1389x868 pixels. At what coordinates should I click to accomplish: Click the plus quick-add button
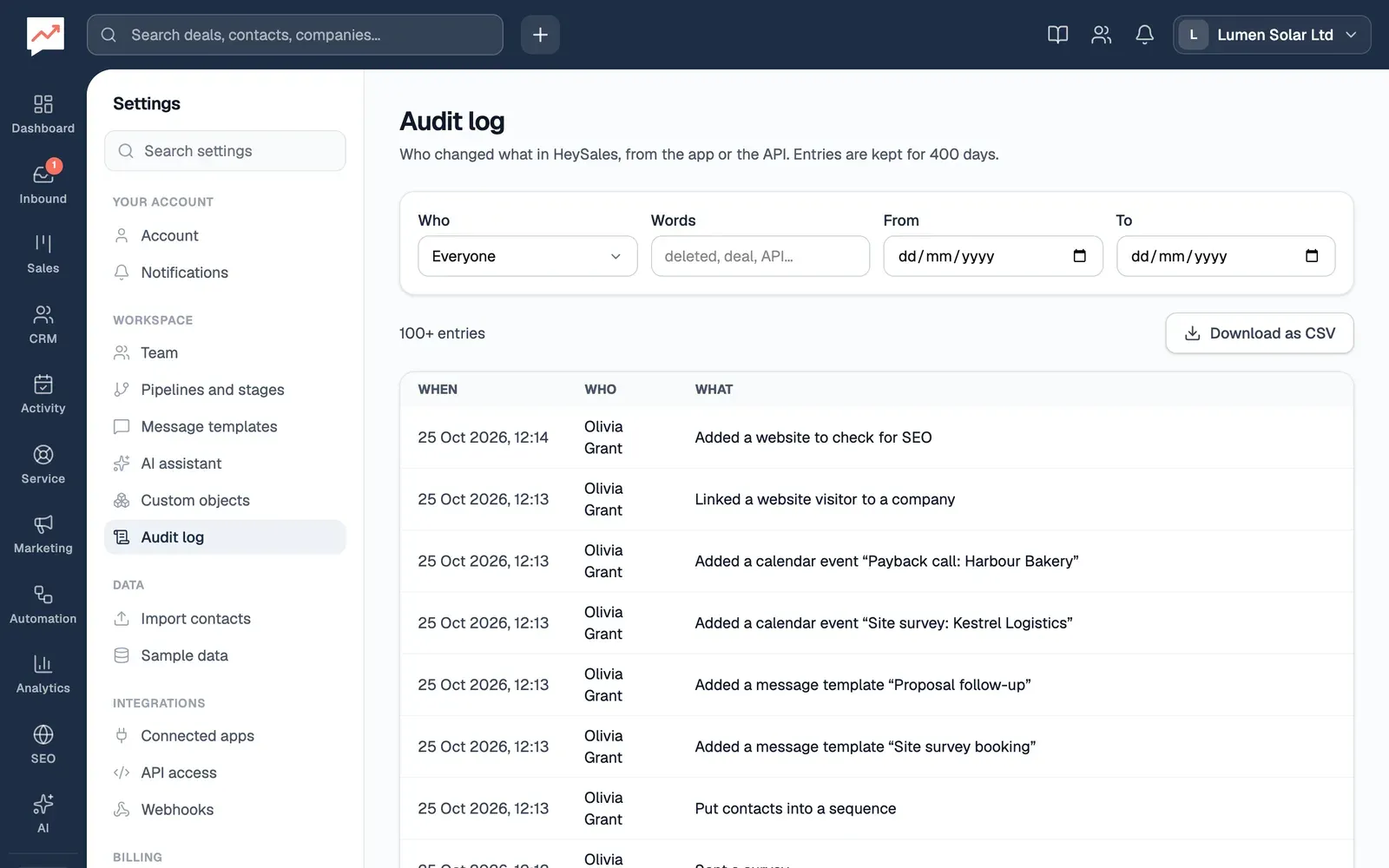(x=540, y=35)
